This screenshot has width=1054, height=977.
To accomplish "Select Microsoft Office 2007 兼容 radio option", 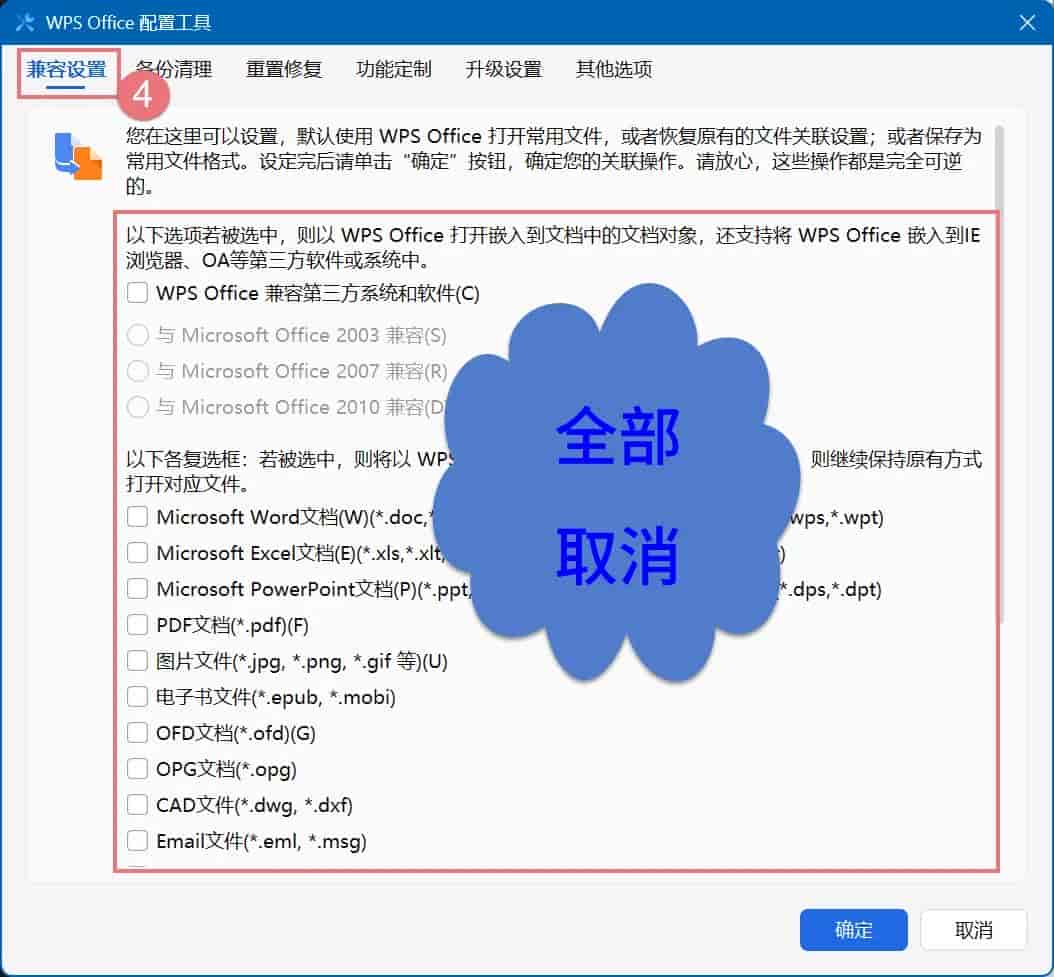I will (138, 370).
